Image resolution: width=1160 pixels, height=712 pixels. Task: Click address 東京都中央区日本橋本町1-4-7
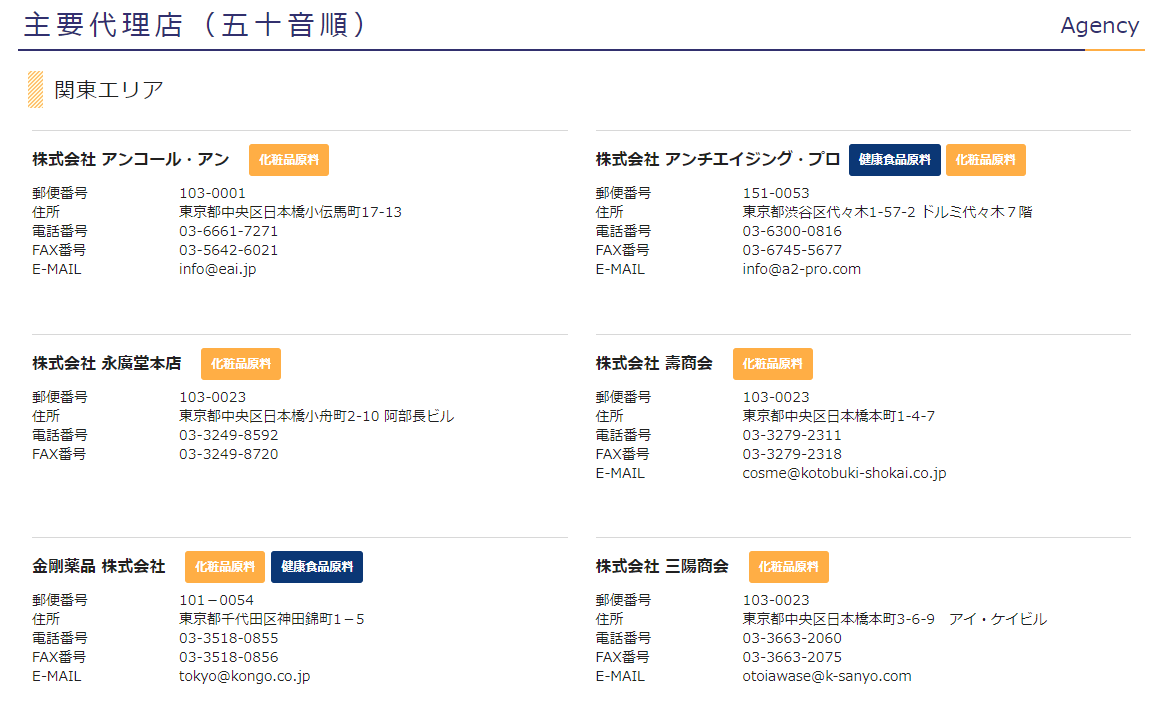tap(839, 416)
